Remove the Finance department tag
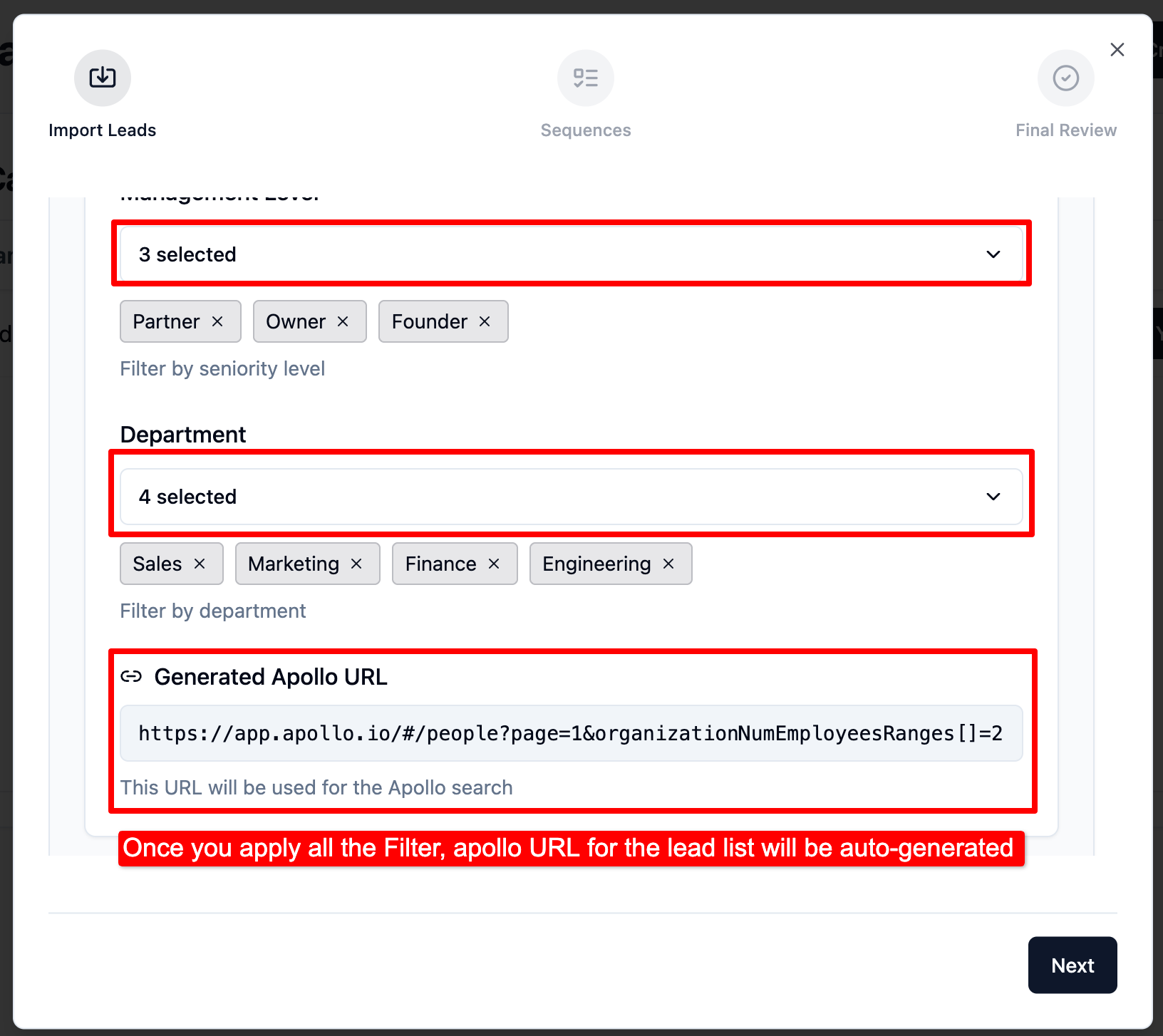The width and height of the screenshot is (1163, 1036). coord(494,564)
